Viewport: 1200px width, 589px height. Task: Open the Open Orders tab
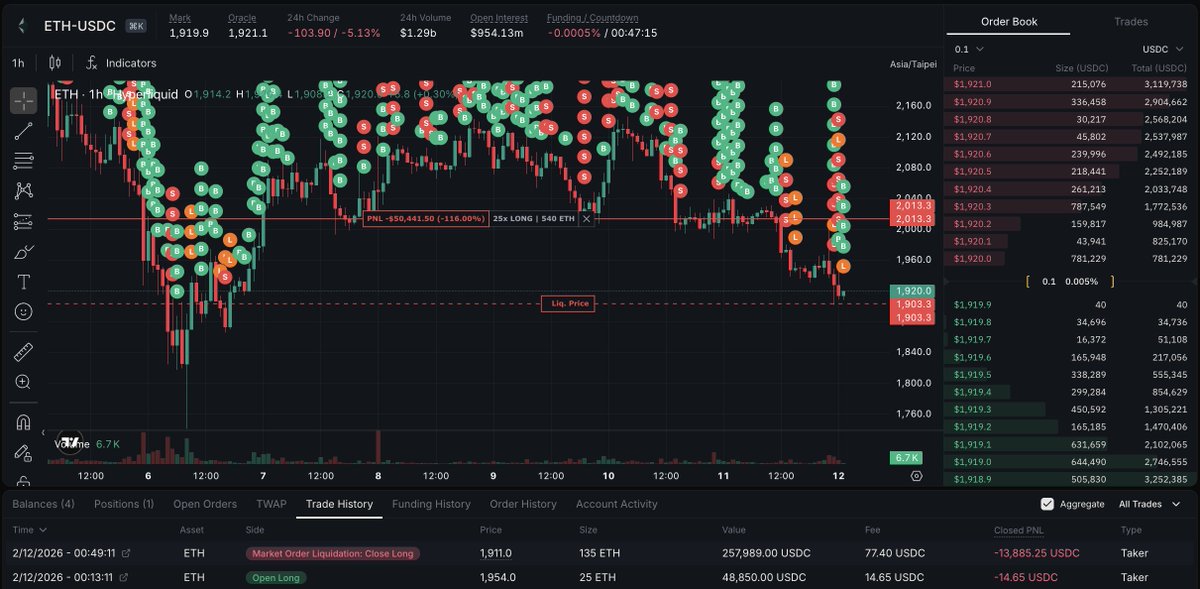(x=205, y=504)
